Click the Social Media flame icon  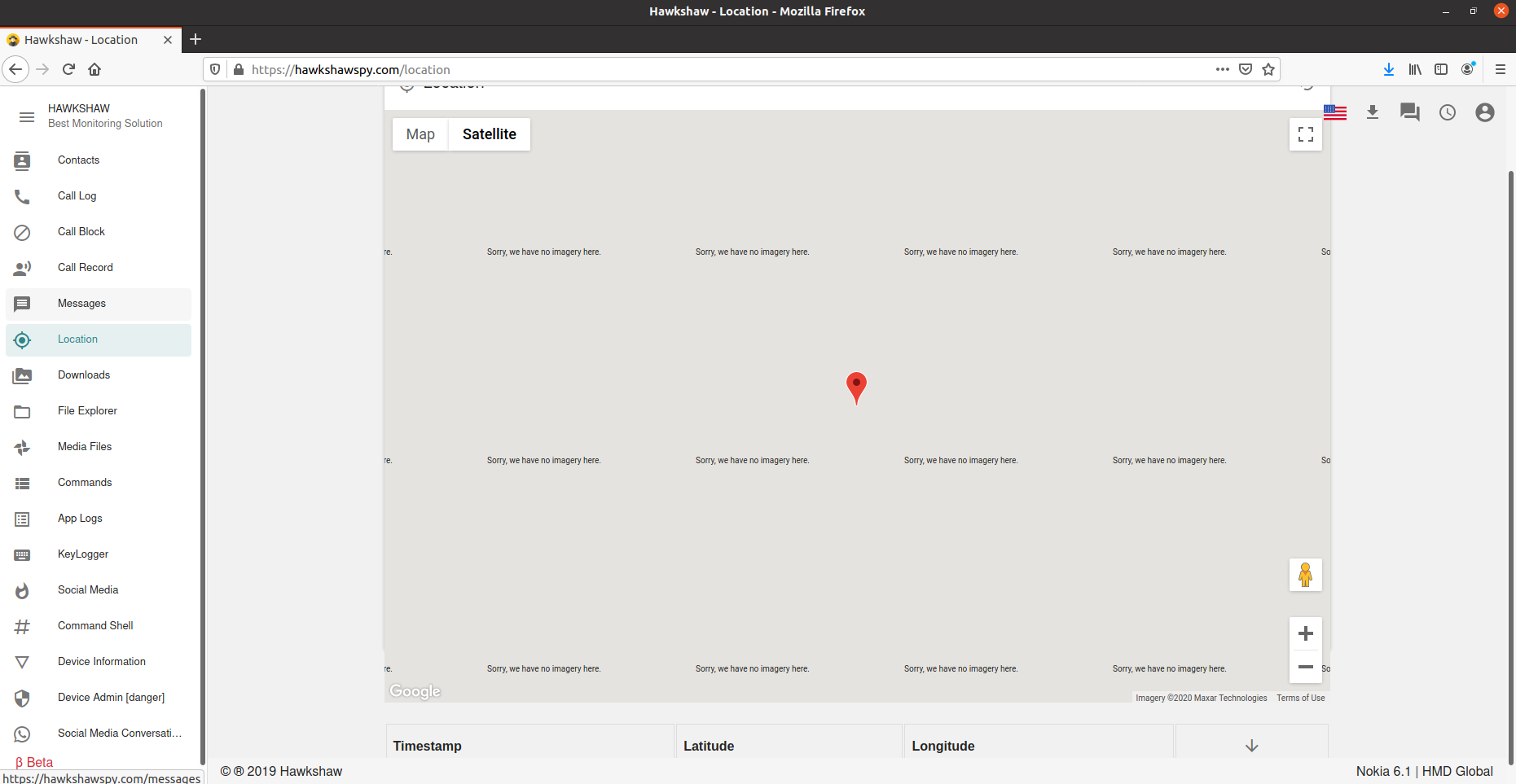pyautogui.click(x=22, y=591)
